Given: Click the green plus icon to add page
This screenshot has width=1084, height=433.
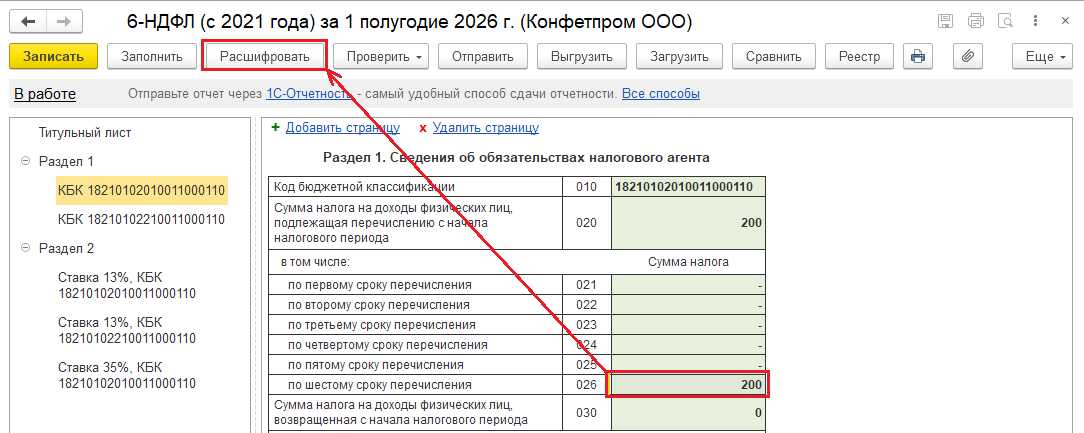Looking at the screenshot, I should pyautogui.click(x=276, y=127).
